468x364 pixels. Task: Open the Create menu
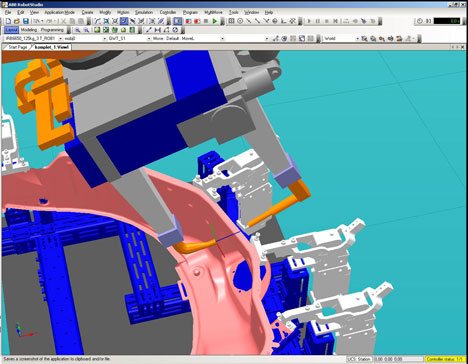click(87, 12)
